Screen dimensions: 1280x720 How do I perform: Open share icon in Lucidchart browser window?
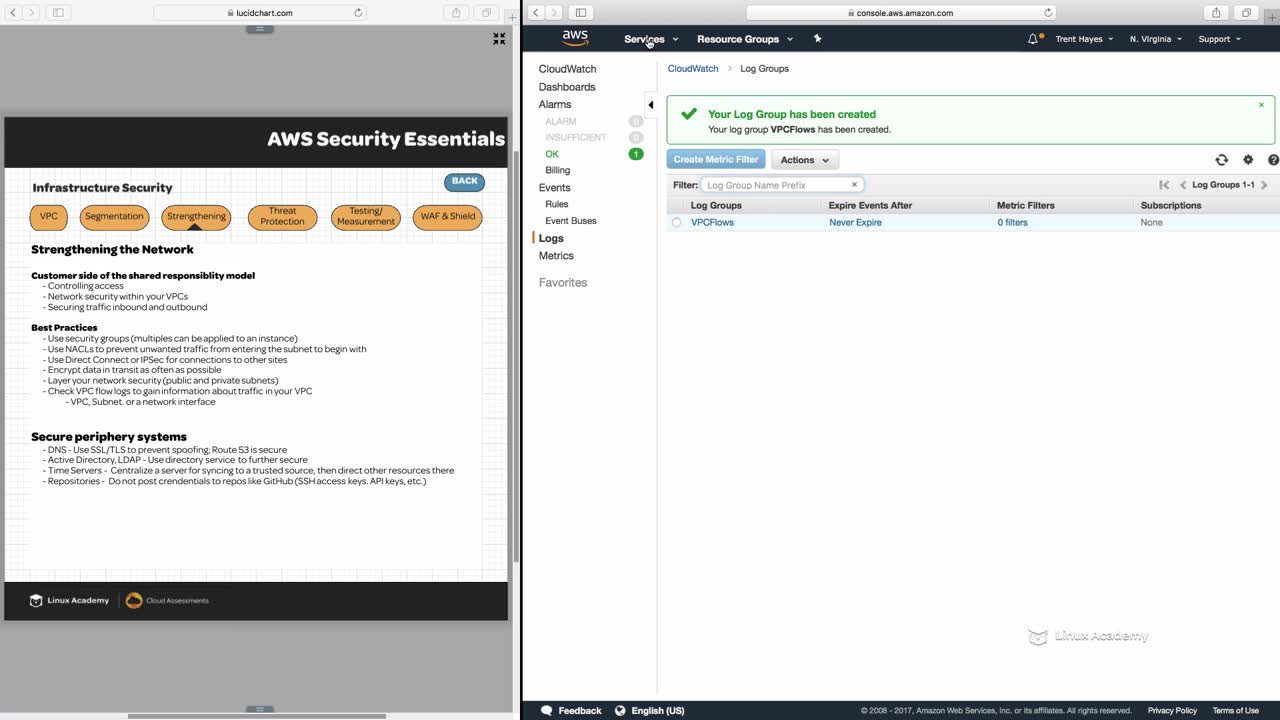pyautogui.click(x=456, y=13)
